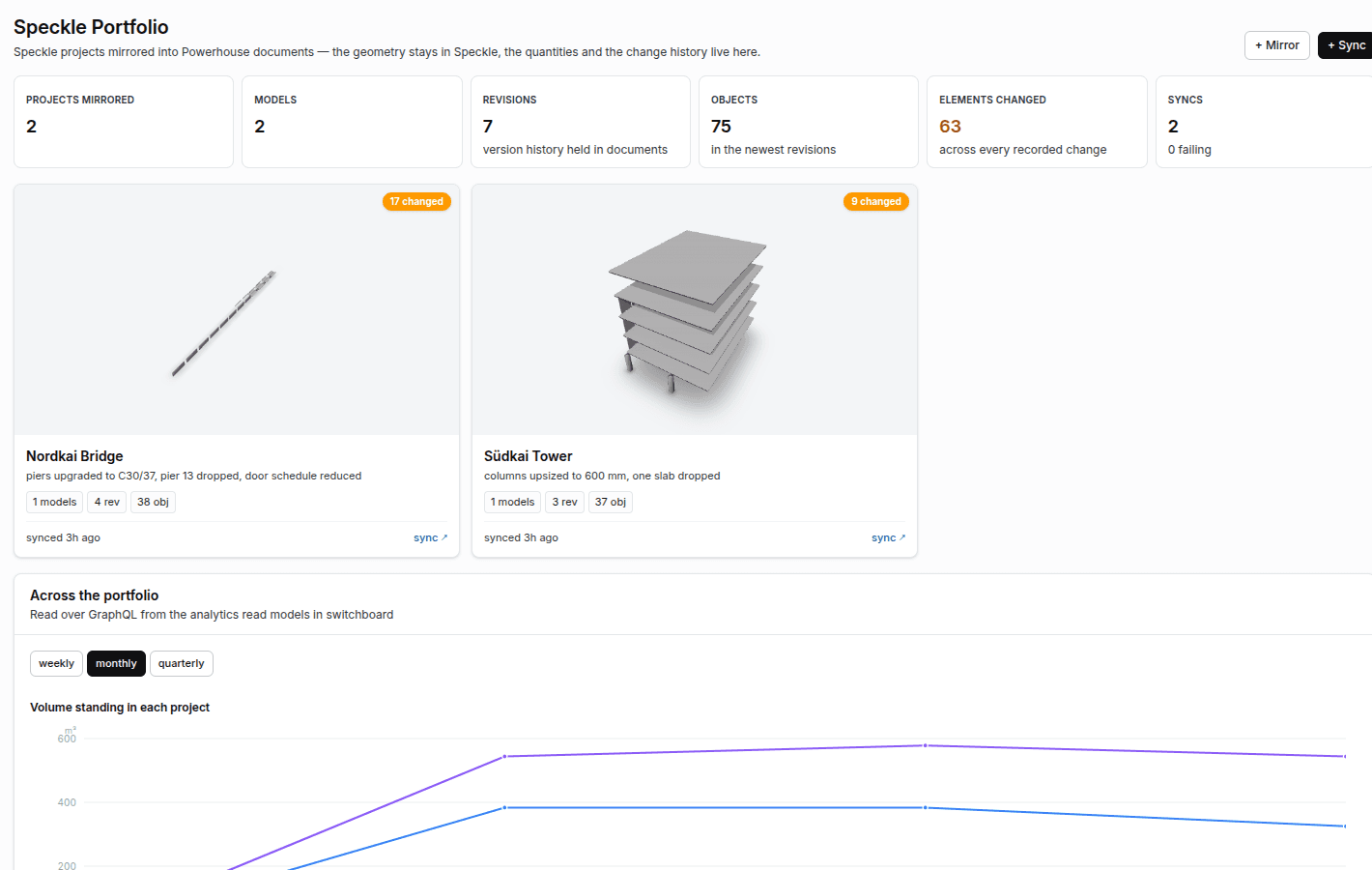Click 'synced 3h ago' on Südkai Tower card
Screen dimensions: 1372x870
521,537
